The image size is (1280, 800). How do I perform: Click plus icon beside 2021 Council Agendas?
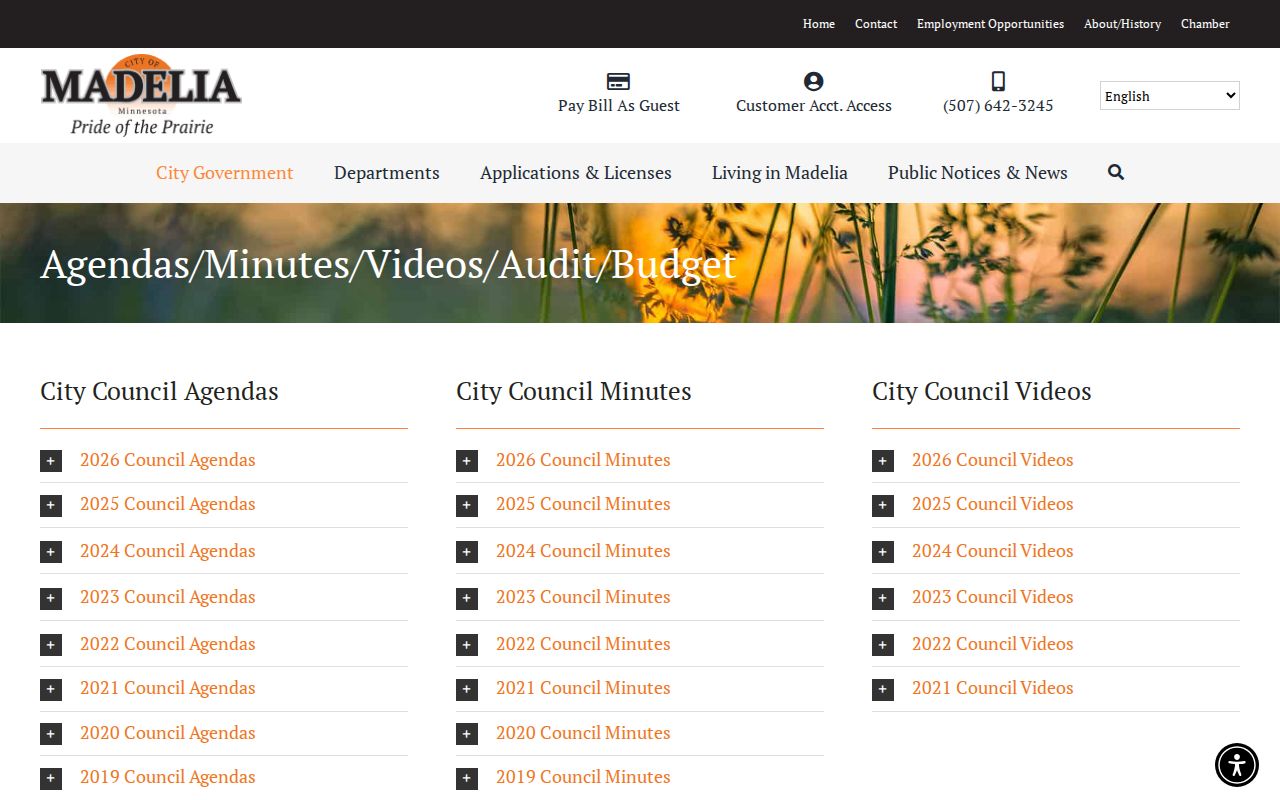click(x=51, y=689)
